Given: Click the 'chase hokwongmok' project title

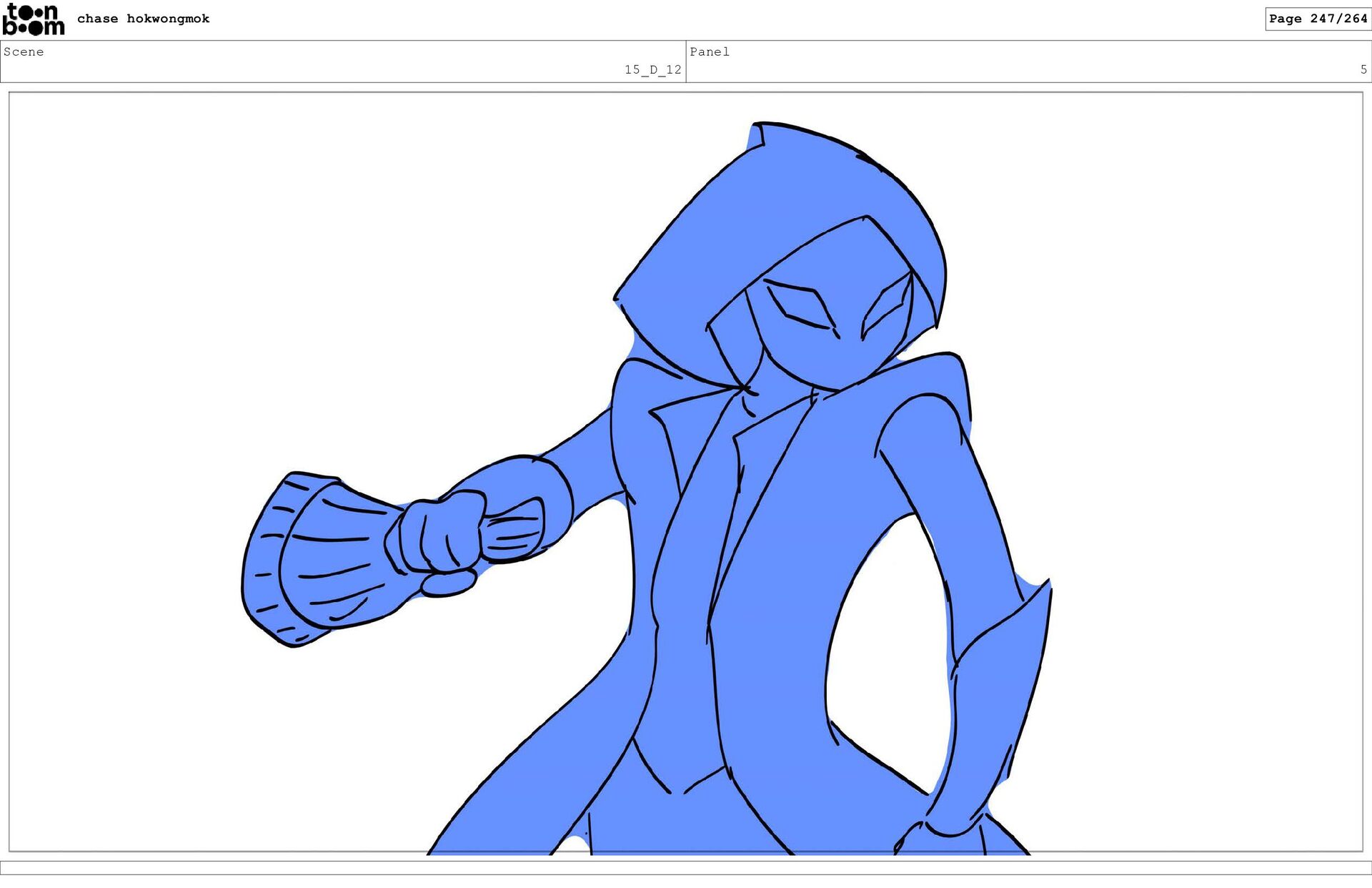Looking at the screenshot, I should click(x=143, y=19).
